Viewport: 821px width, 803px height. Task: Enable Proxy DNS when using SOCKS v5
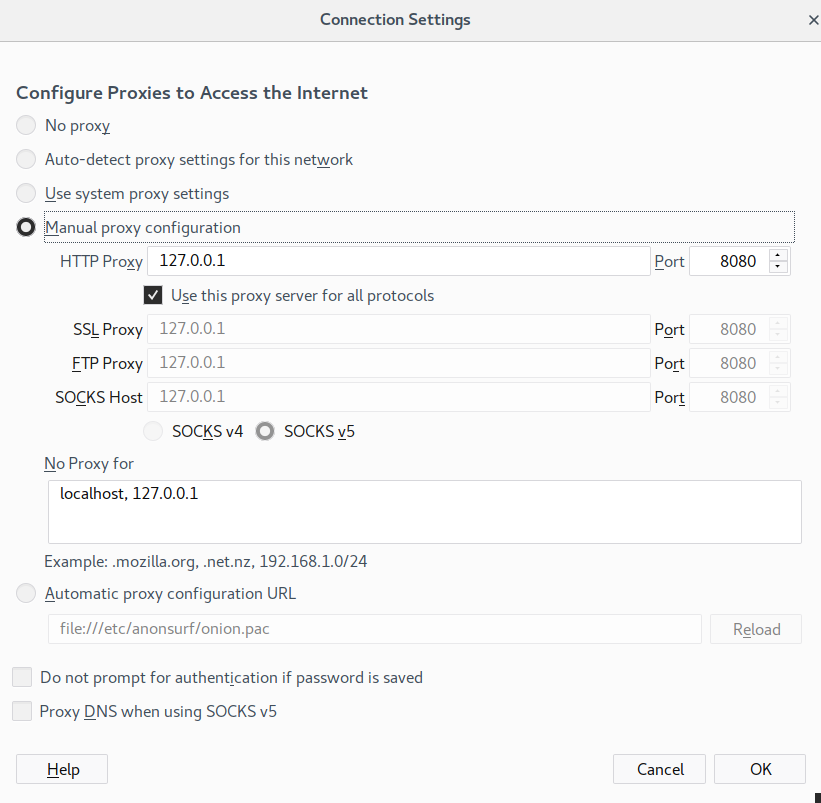(22, 712)
